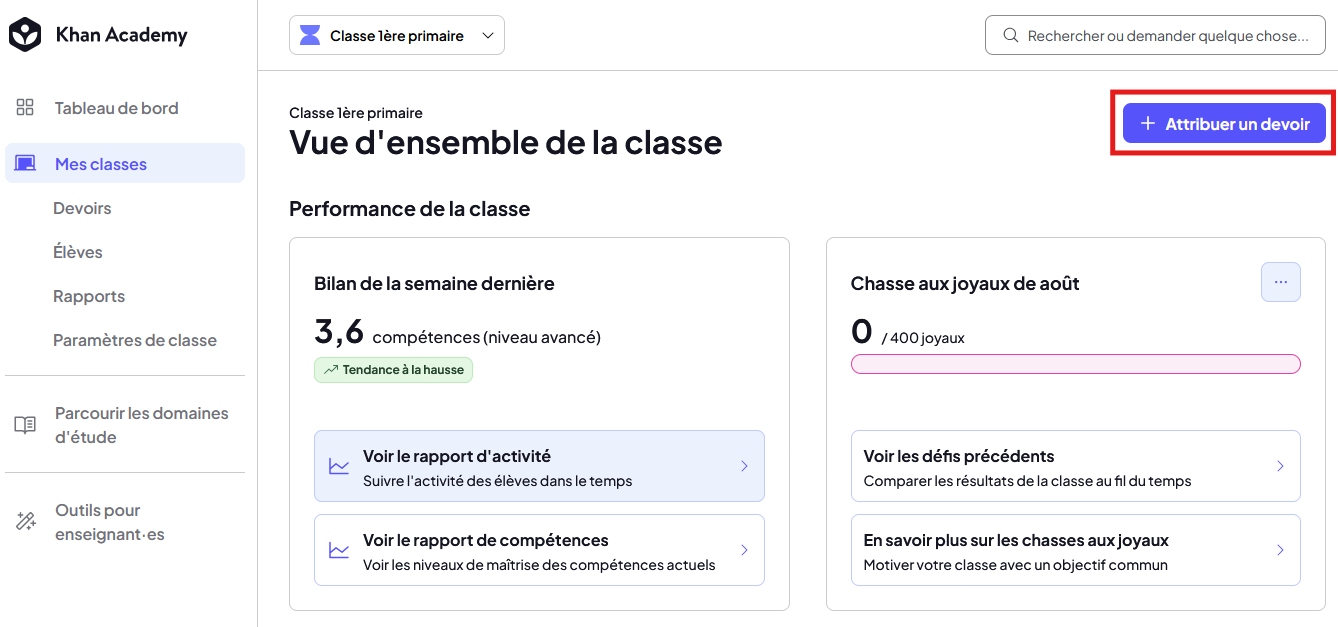1338x627 pixels.
Task: Open the Élèves sidebar item
Action: coord(78,252)
